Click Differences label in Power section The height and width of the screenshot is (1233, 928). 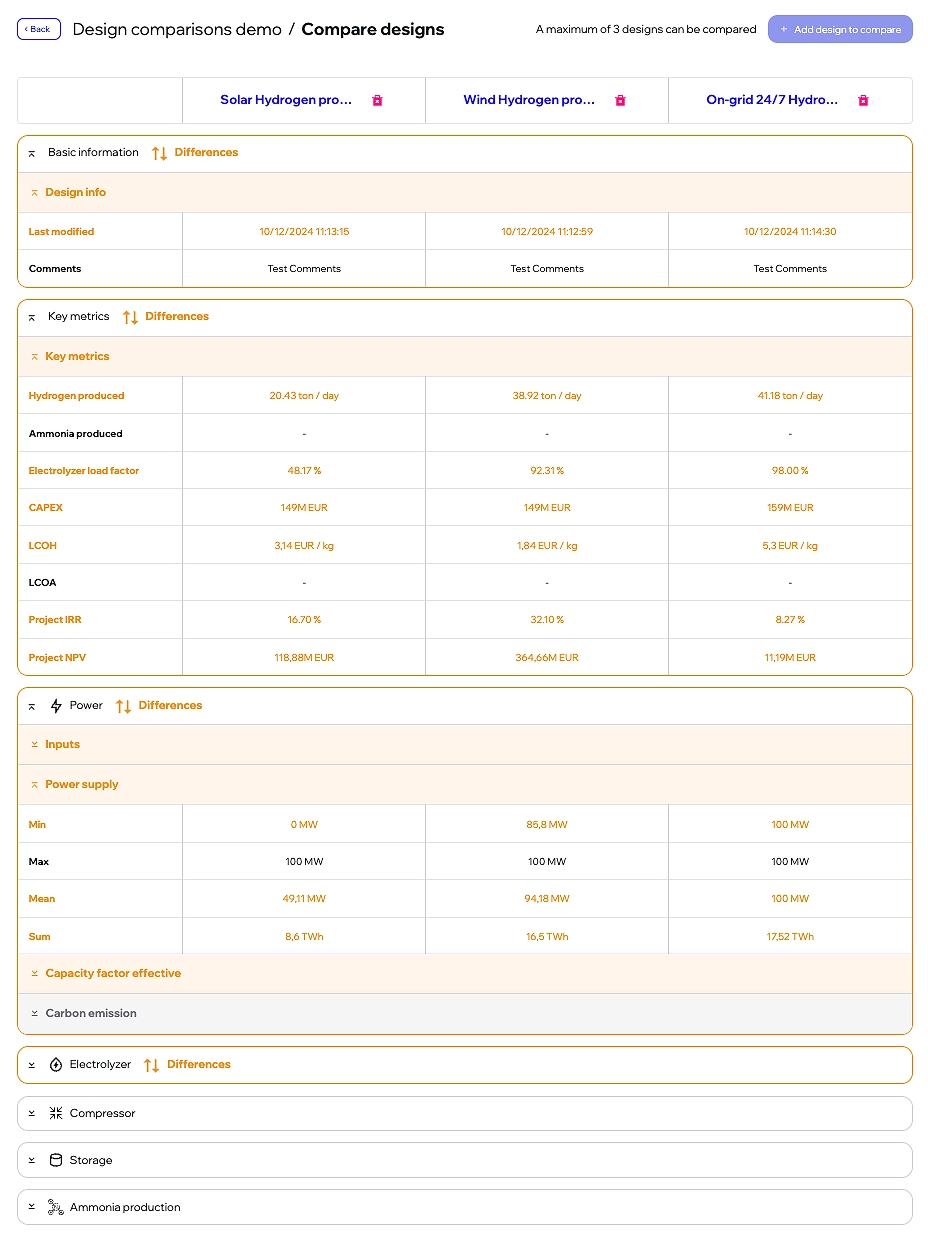pyautogui.click(x=170, y=706)
